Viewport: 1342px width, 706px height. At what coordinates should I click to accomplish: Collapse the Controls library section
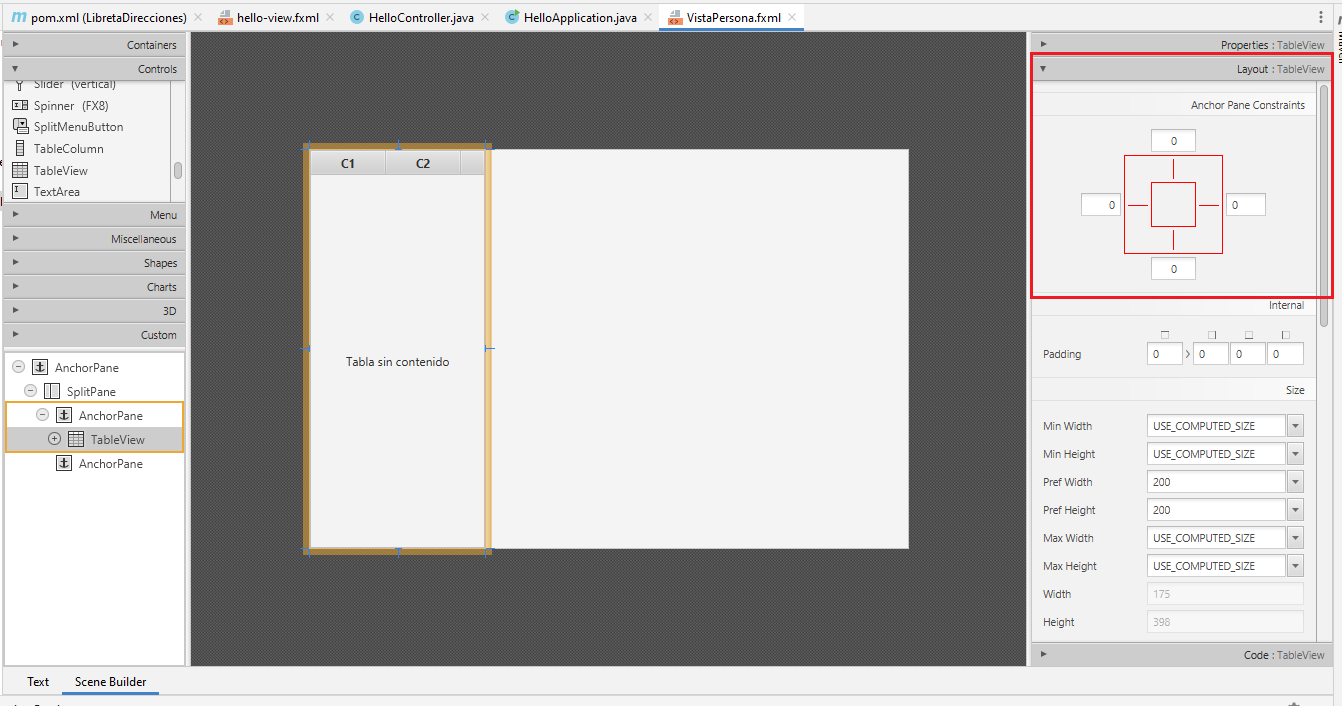tap(93, 69)
